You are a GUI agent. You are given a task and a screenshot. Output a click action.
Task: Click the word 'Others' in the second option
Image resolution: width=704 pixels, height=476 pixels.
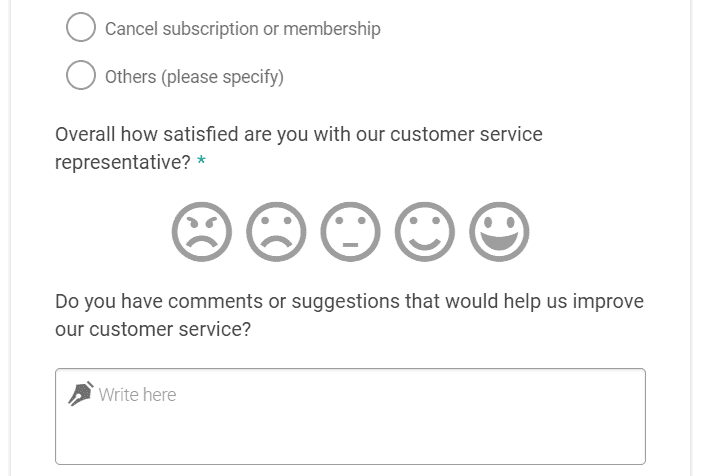pyautogui.click(x=131, y=77)
